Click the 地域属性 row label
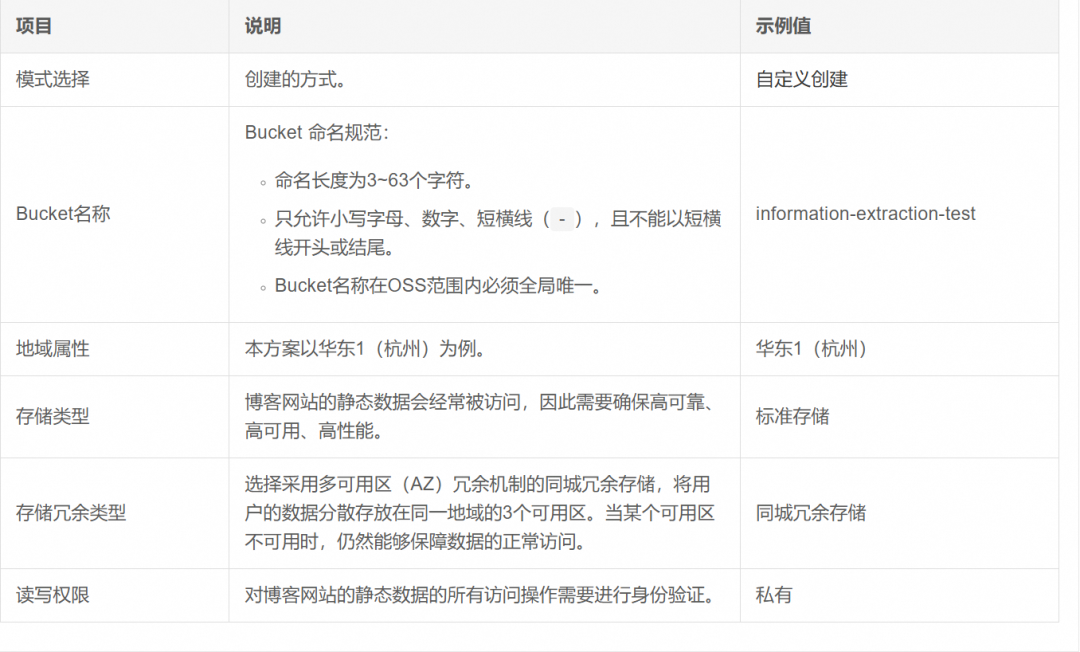The width and height of the screenshot is (1080, 652). point(52,349)
